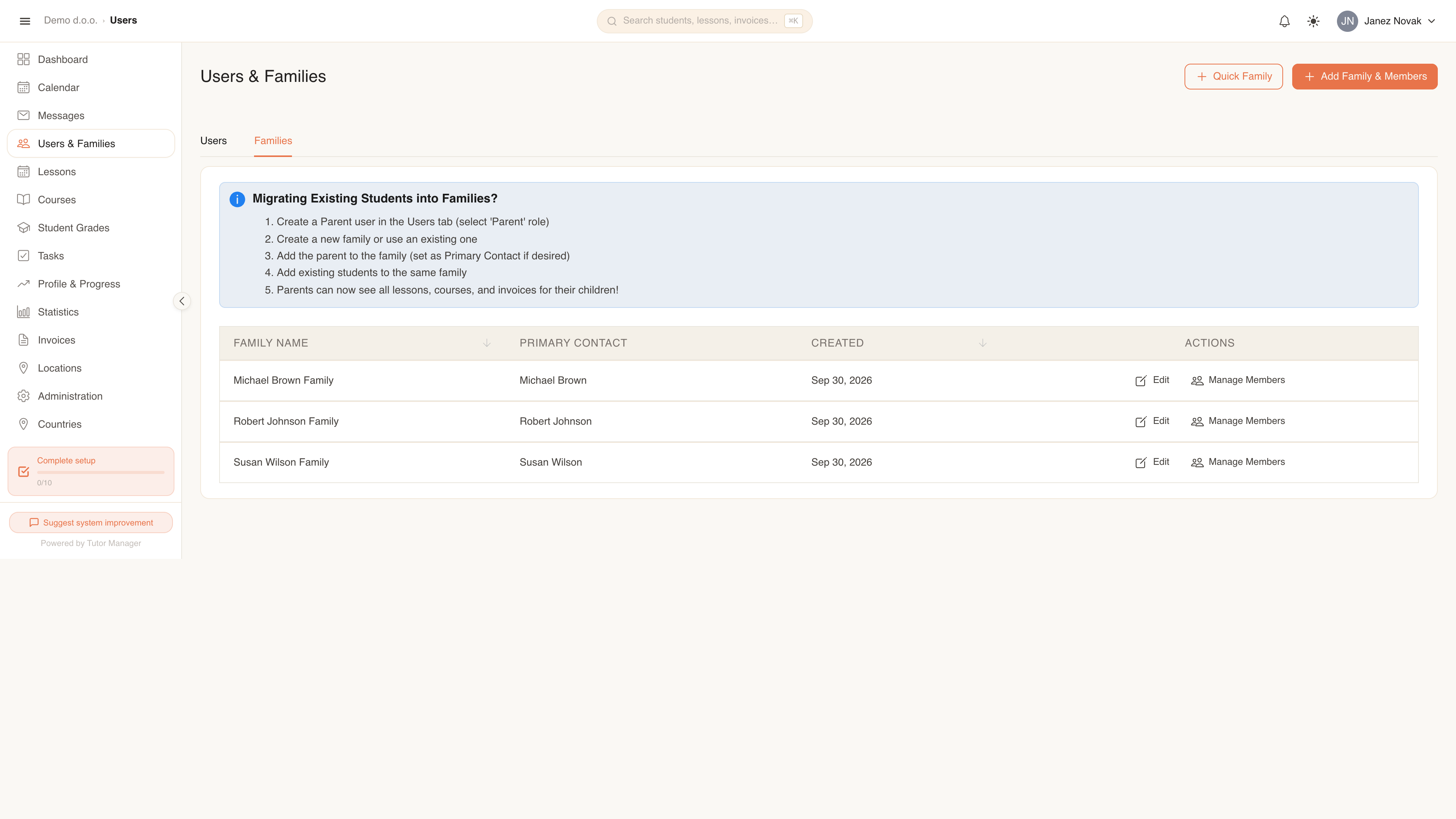Click the Countries pin icon
Viewport: 1456px width, 819px height.
[x=23, y=425]
